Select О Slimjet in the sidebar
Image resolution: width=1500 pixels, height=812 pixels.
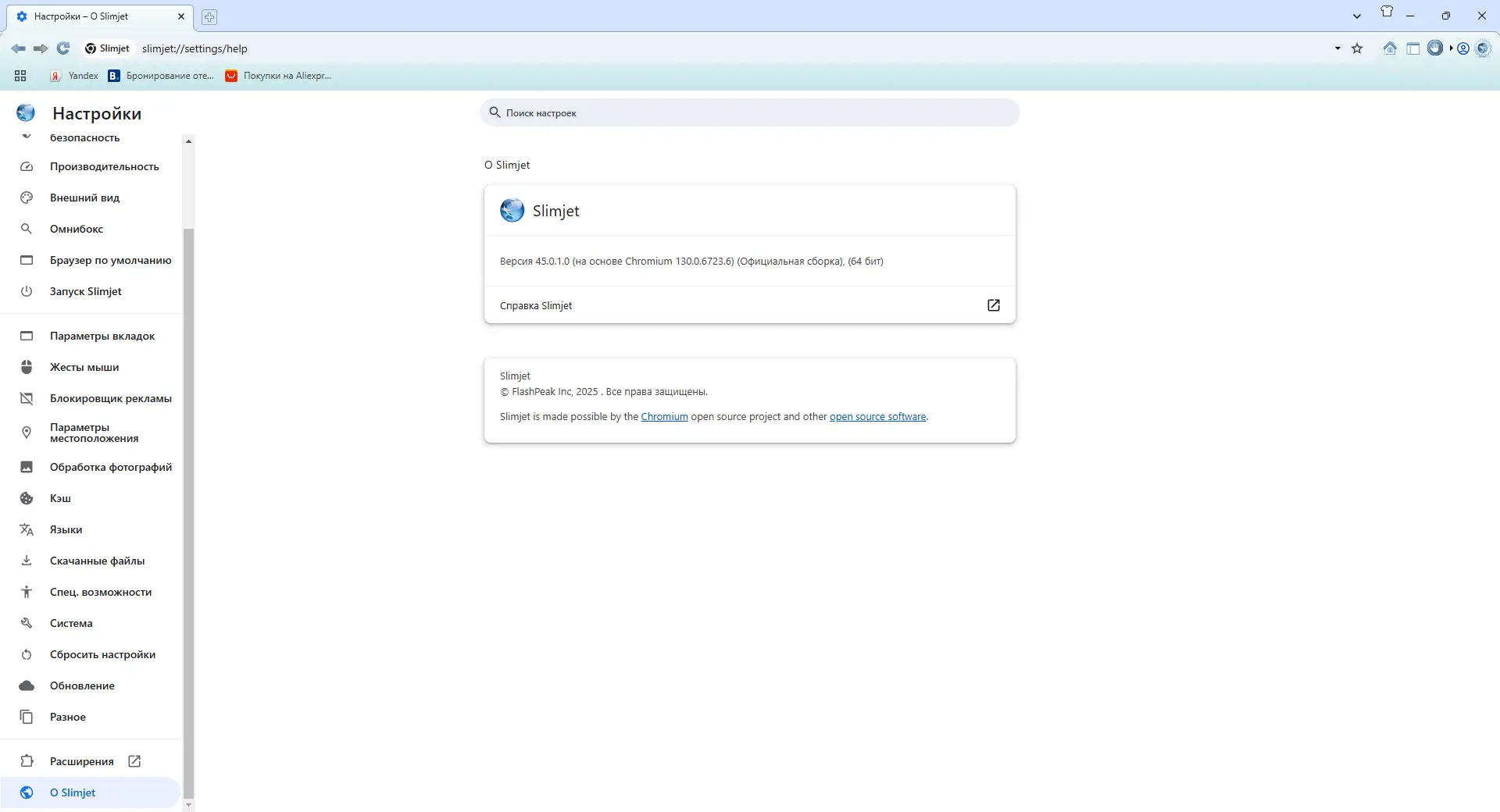tap(91, 792)
